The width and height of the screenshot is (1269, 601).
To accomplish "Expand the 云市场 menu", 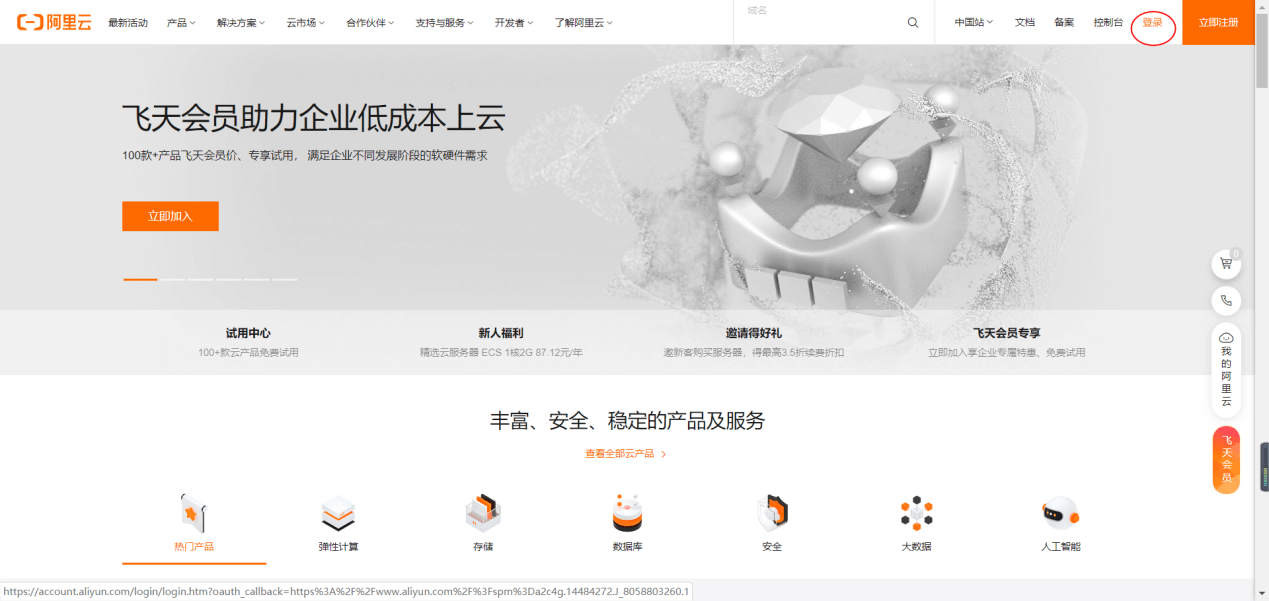I will pos(306,22).
